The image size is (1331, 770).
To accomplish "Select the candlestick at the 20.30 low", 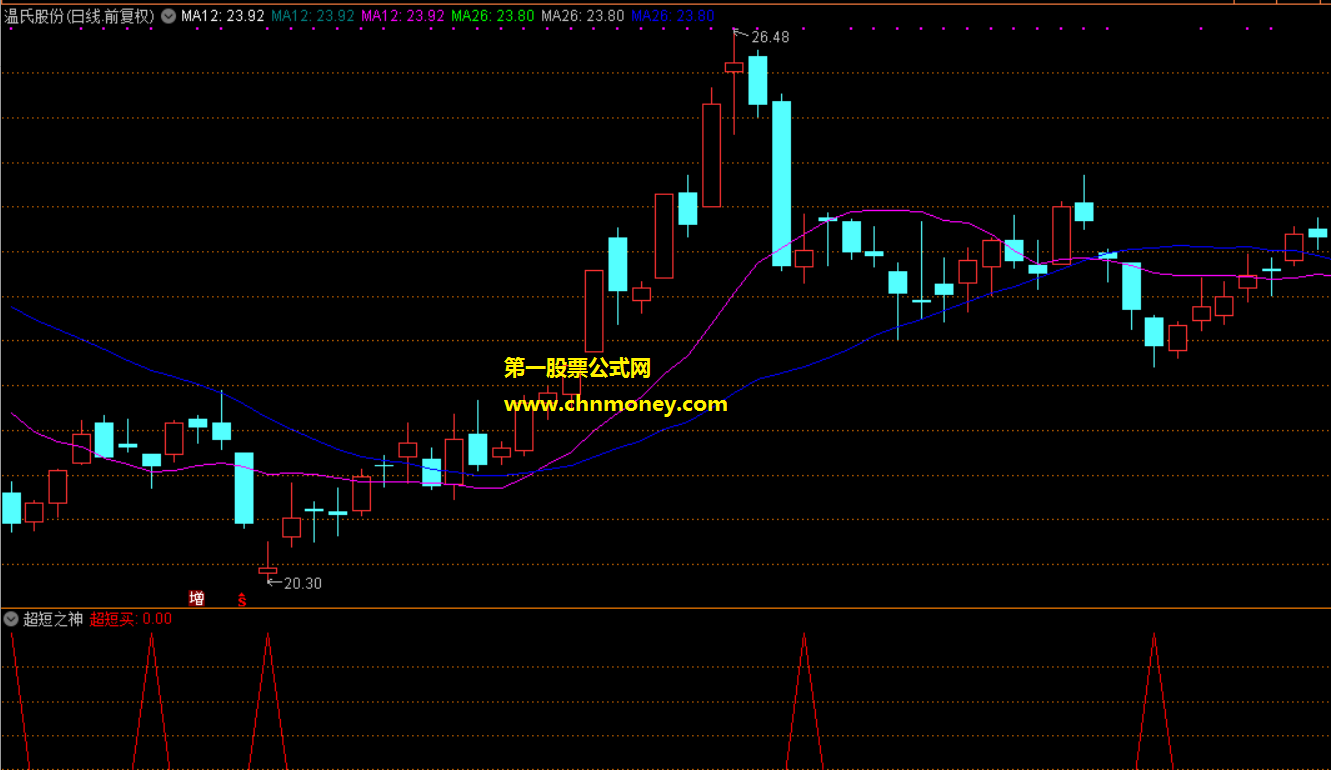I will tap(268, 570).
